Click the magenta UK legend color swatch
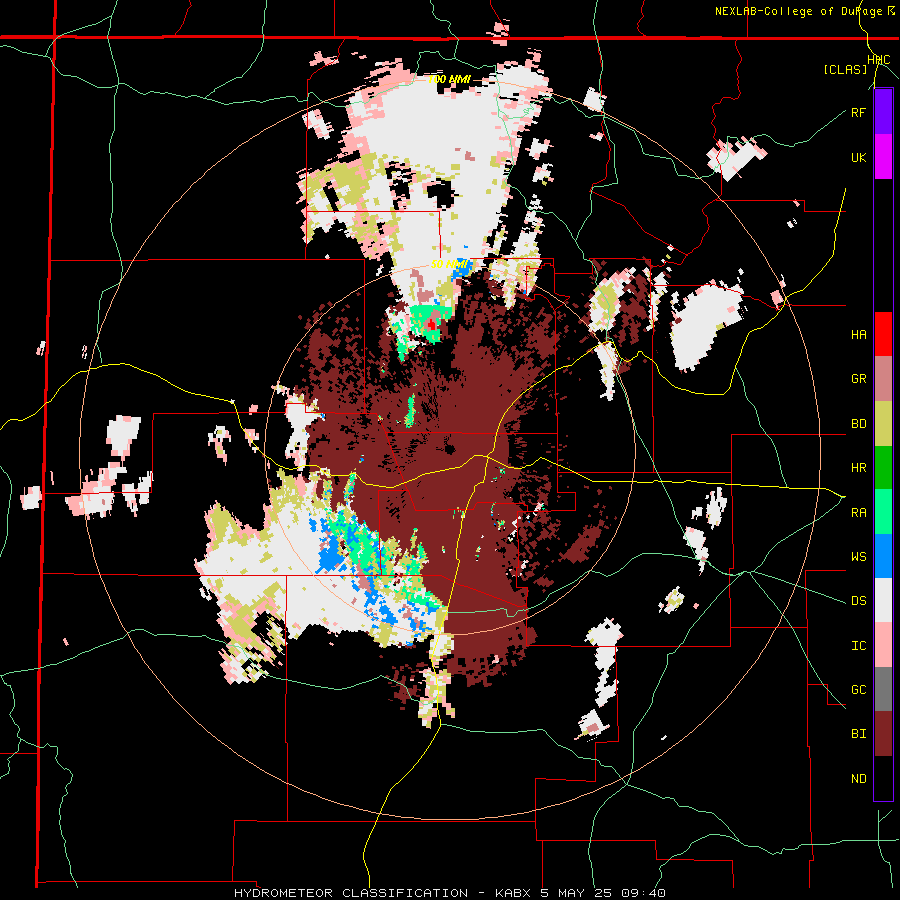Image resolution: width=900 pixels, height=900 pixels. coord(883,157)
